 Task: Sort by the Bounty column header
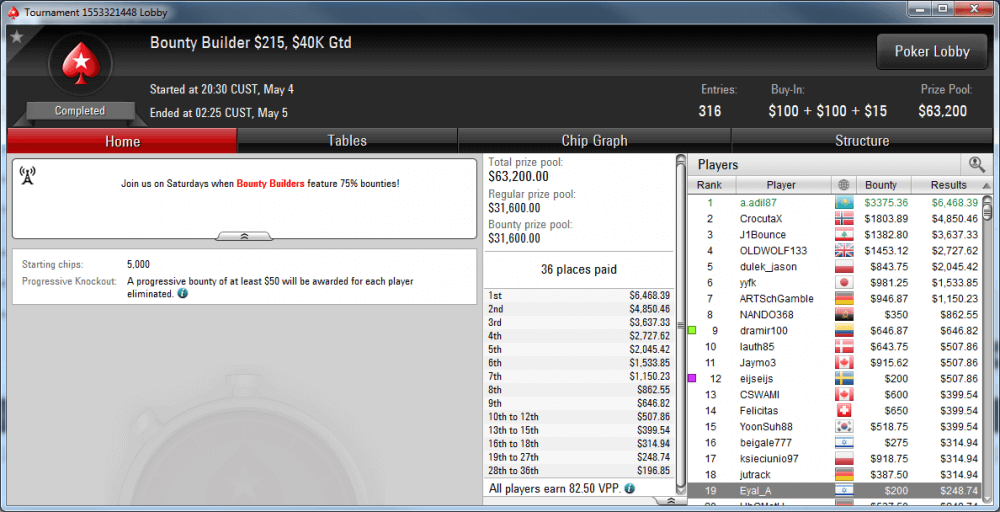[883, 185]
